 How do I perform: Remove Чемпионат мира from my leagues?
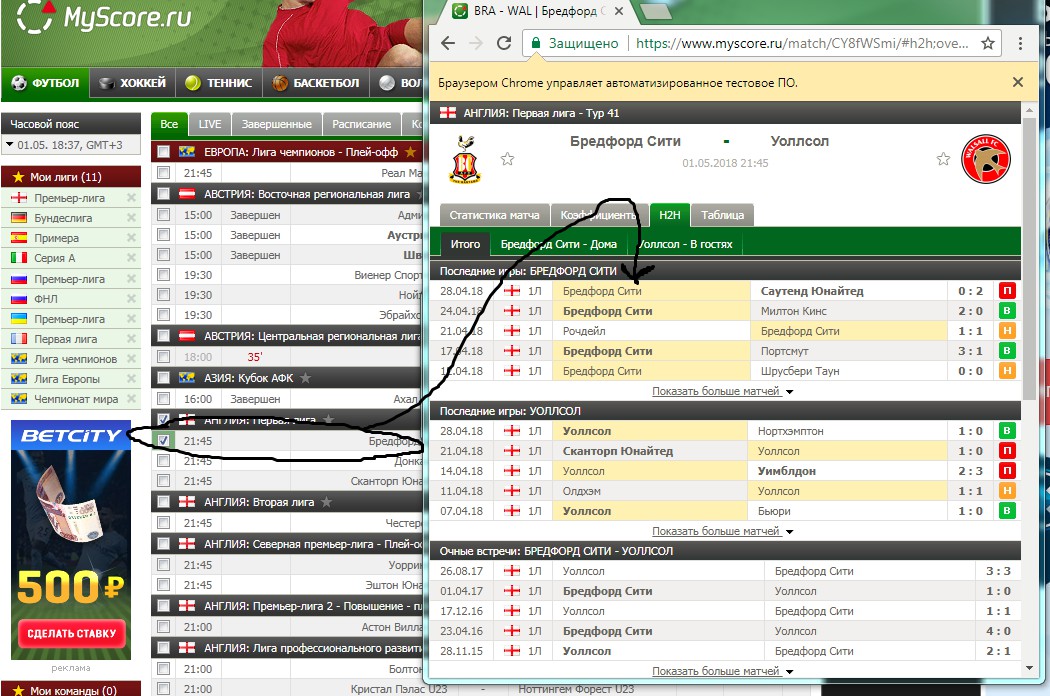131,399
